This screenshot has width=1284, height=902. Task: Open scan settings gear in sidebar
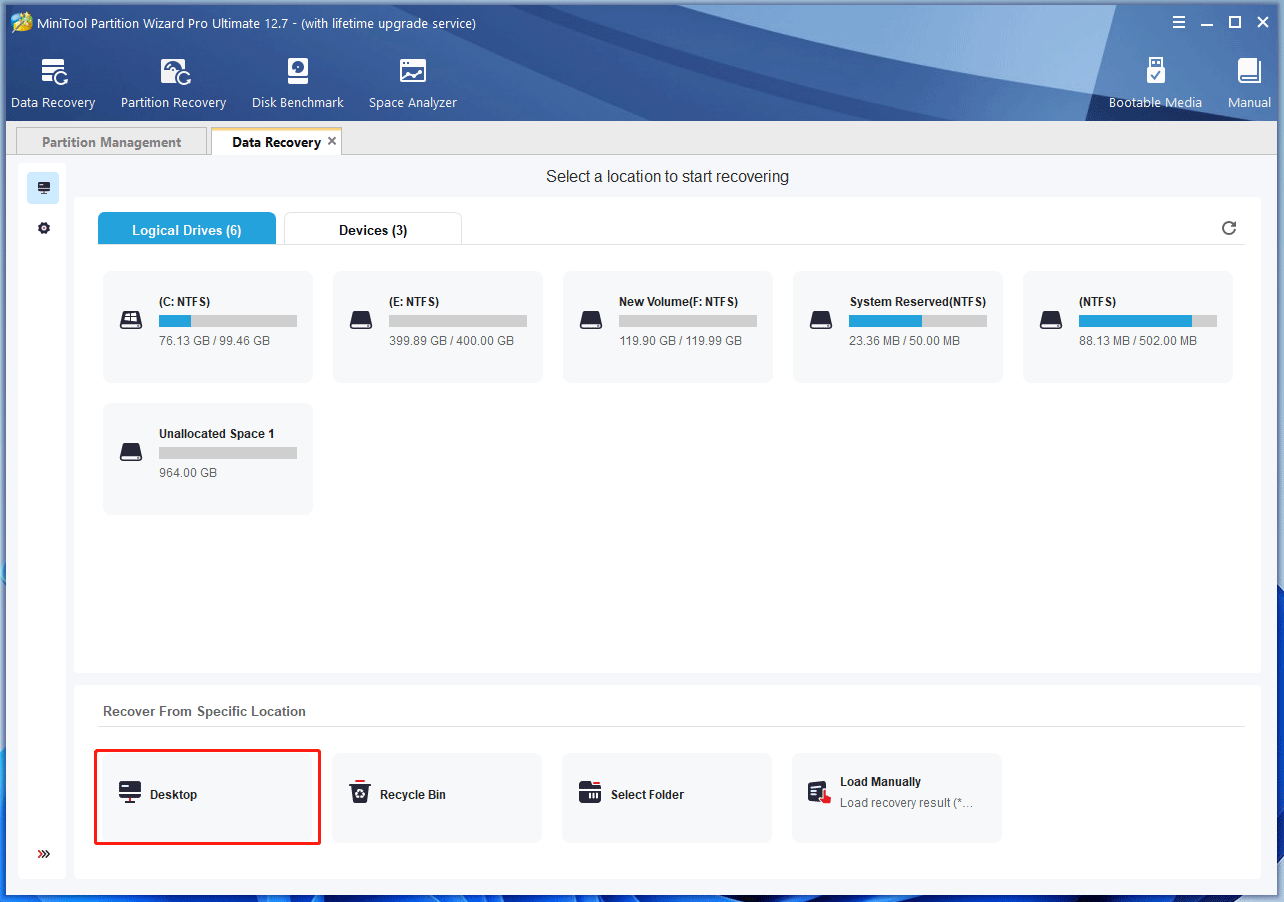point(43,228)
